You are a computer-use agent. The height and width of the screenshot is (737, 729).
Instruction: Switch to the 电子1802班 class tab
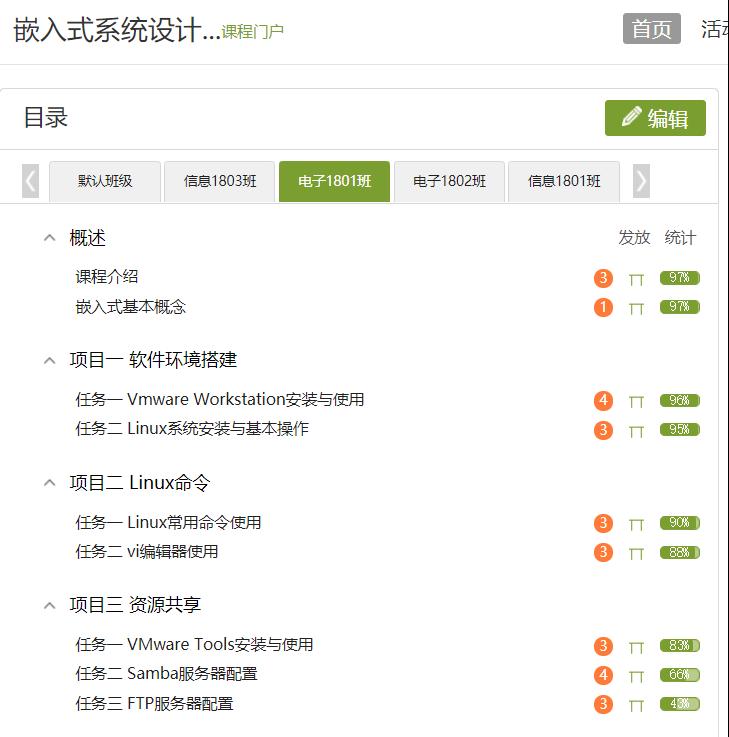pos(450,181)
